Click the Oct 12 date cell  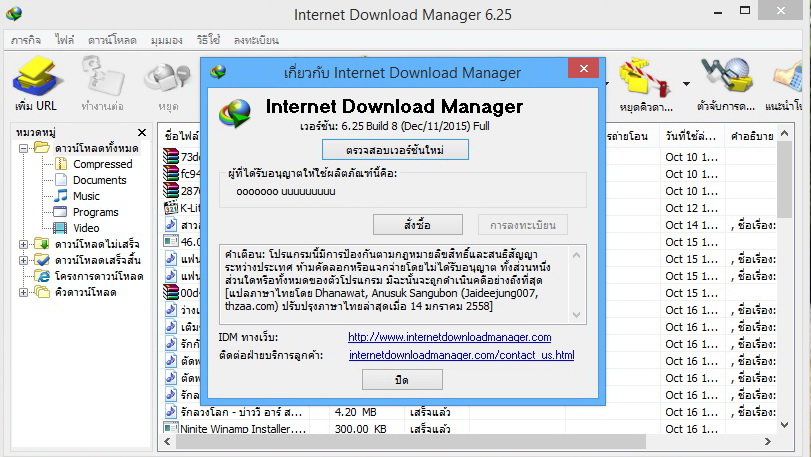coord(692,208)
